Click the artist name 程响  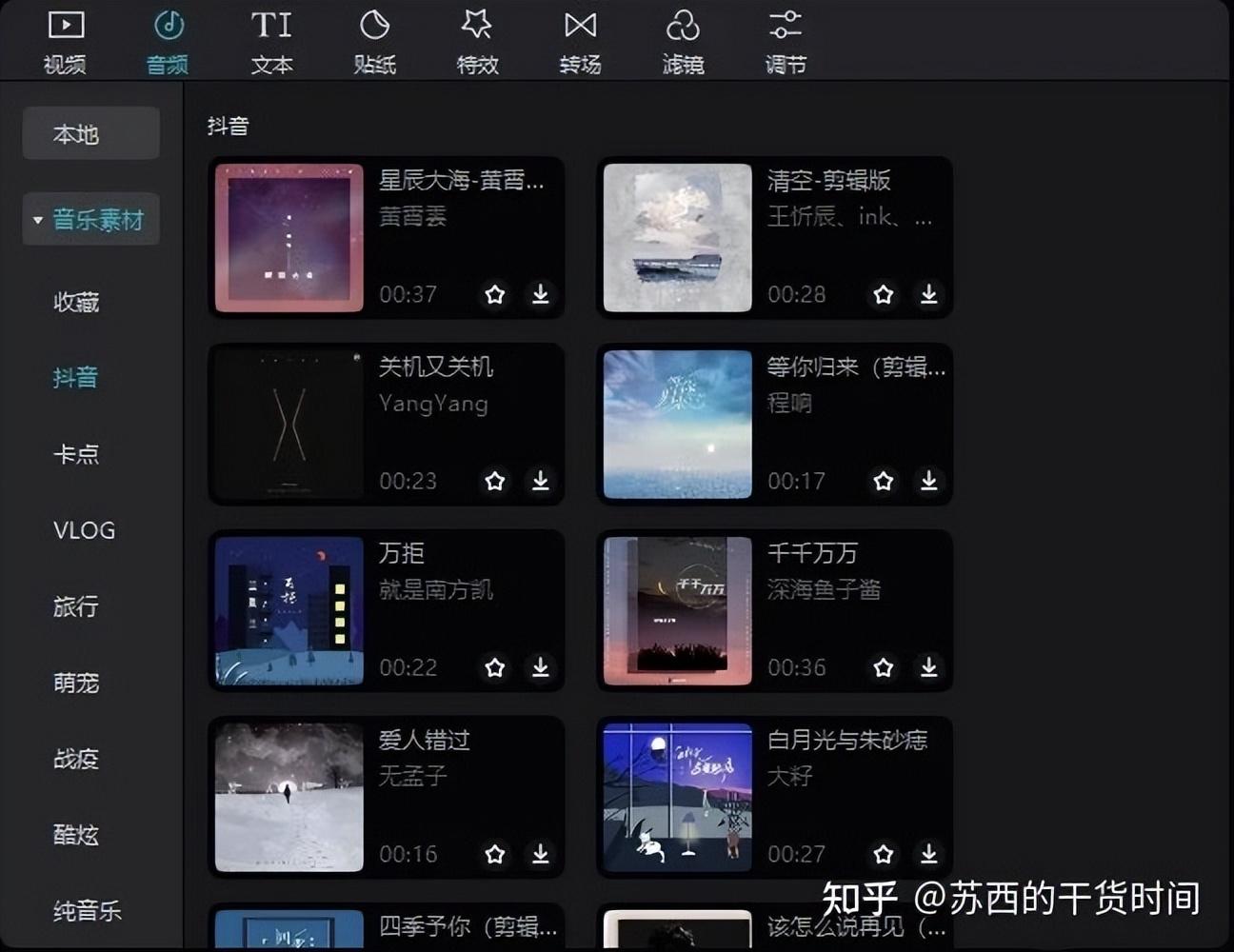[789, 404]
